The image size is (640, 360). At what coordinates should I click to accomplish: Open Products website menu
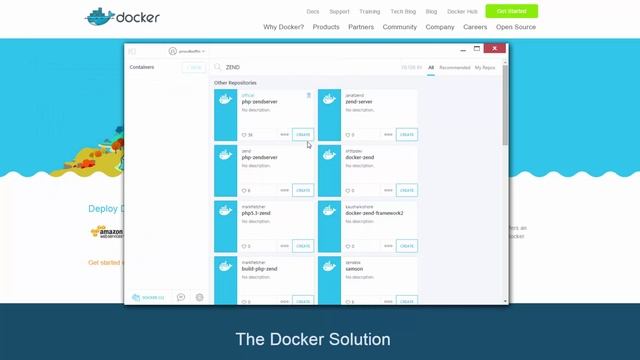pyautogui.click(x=326, y=27)
